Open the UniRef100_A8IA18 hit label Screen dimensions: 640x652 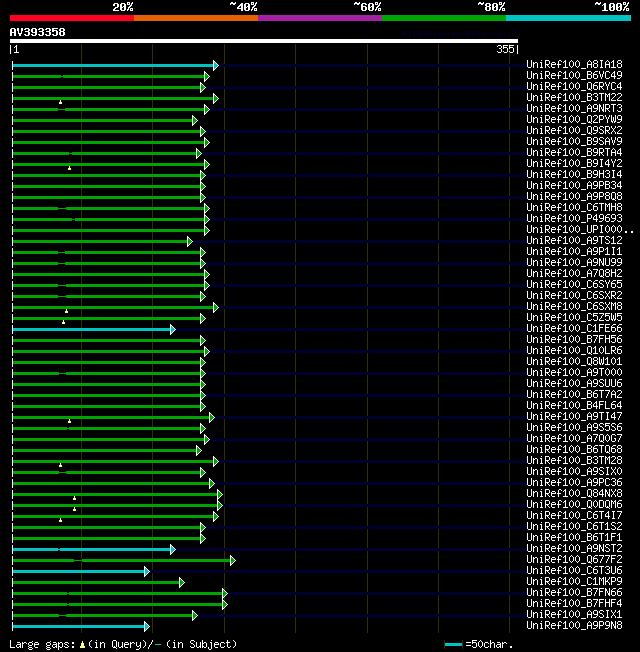(574, 64)
